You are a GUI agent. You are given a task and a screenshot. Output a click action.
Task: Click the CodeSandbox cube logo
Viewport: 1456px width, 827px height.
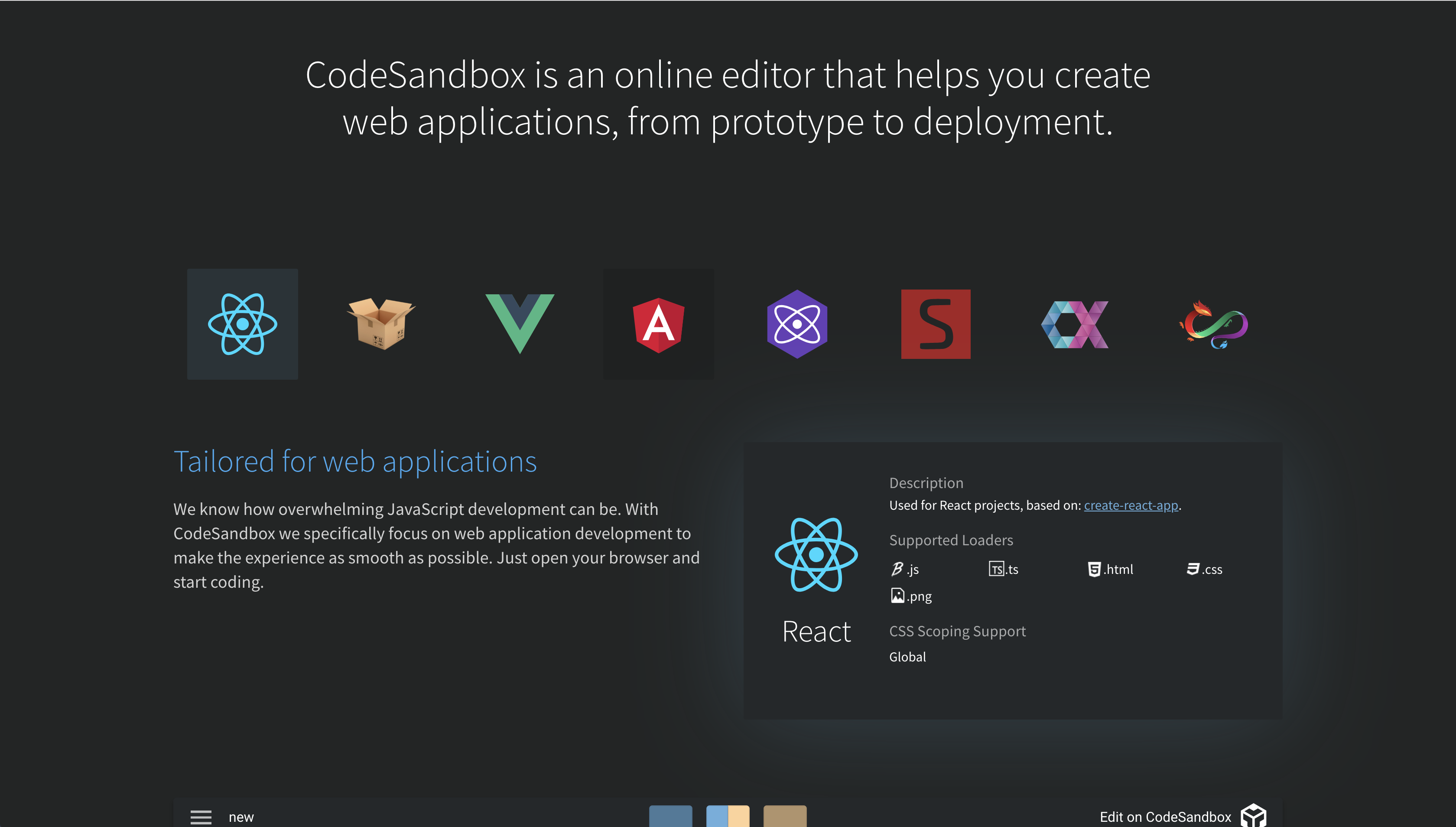coord(1253,816)
